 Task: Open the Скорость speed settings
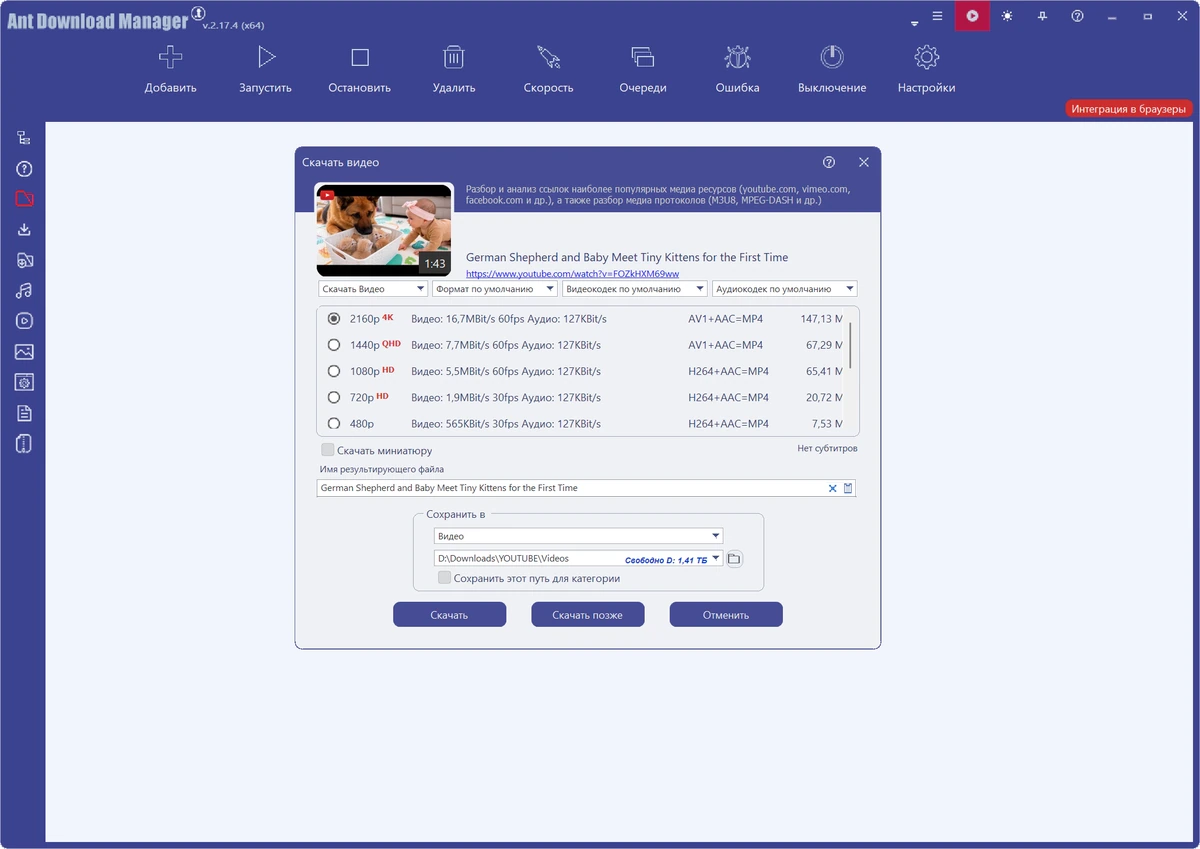point(548,57)
